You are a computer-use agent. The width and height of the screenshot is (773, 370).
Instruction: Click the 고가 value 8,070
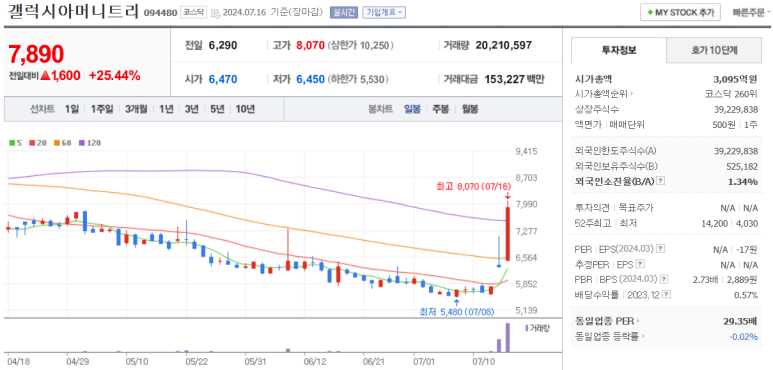click(311, 45)
